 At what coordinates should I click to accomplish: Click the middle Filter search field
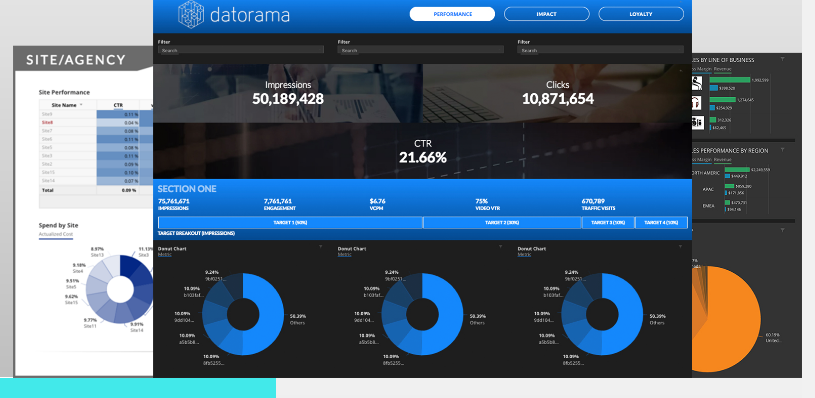coord(420,50)
